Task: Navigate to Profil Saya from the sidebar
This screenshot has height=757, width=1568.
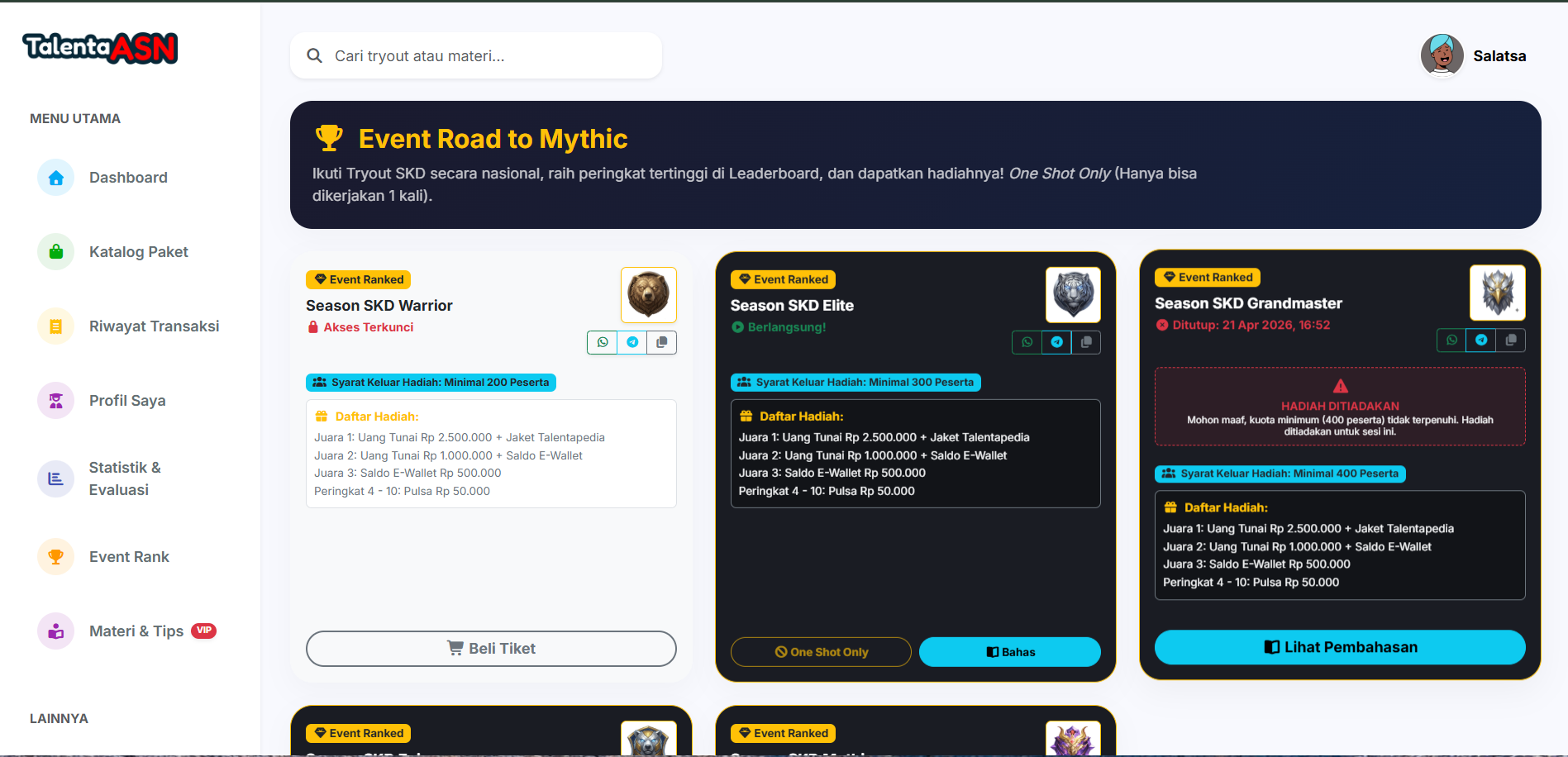Action: pos(127,400)
